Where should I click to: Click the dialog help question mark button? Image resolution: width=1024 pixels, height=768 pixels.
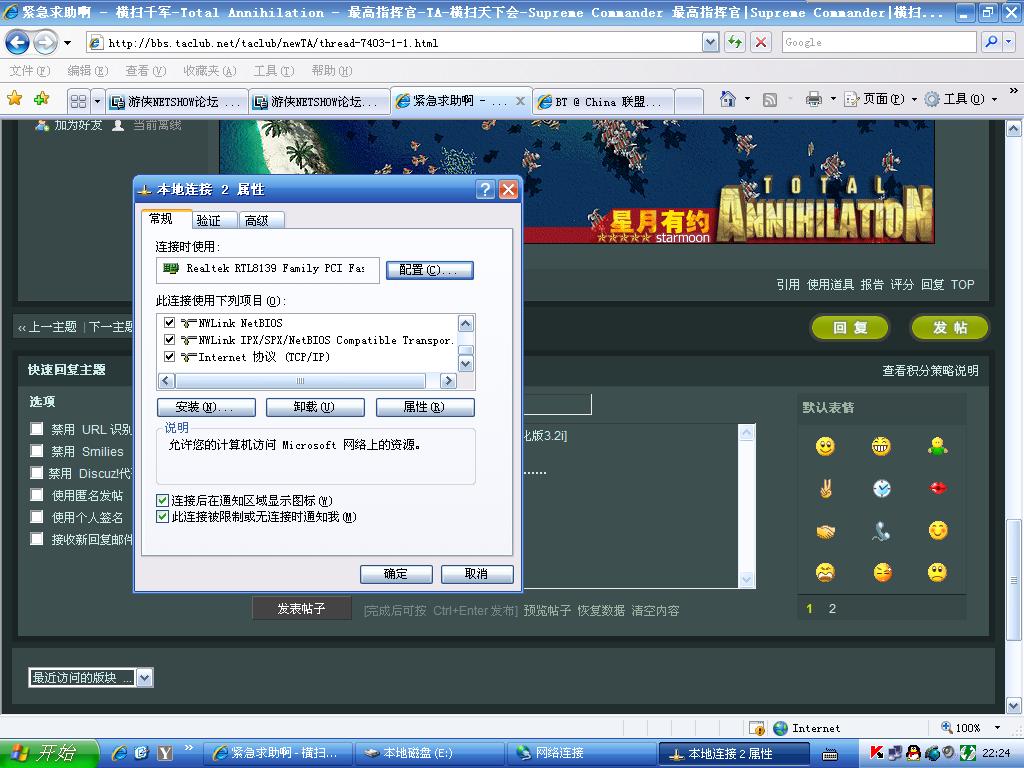pos(485,190)
